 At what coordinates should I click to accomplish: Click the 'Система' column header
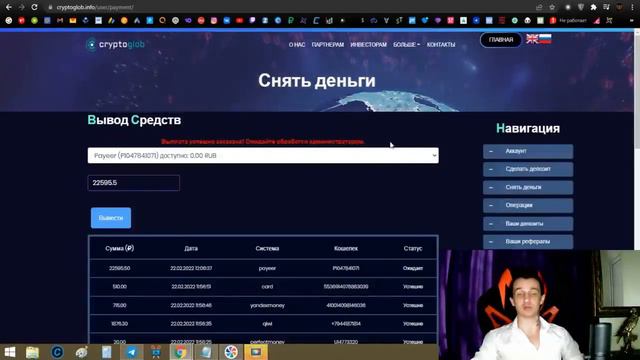tap(267, 248)
